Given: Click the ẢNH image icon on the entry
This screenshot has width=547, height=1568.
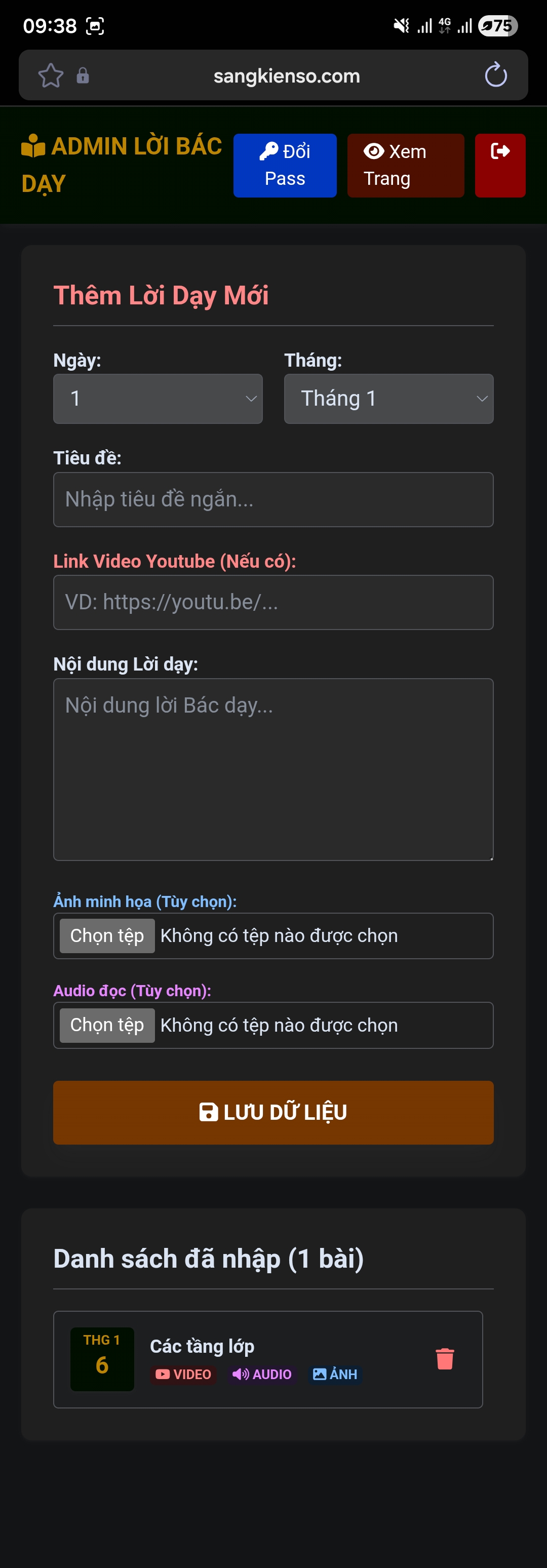Looking at the screenshot, I should pos(319,1375).
